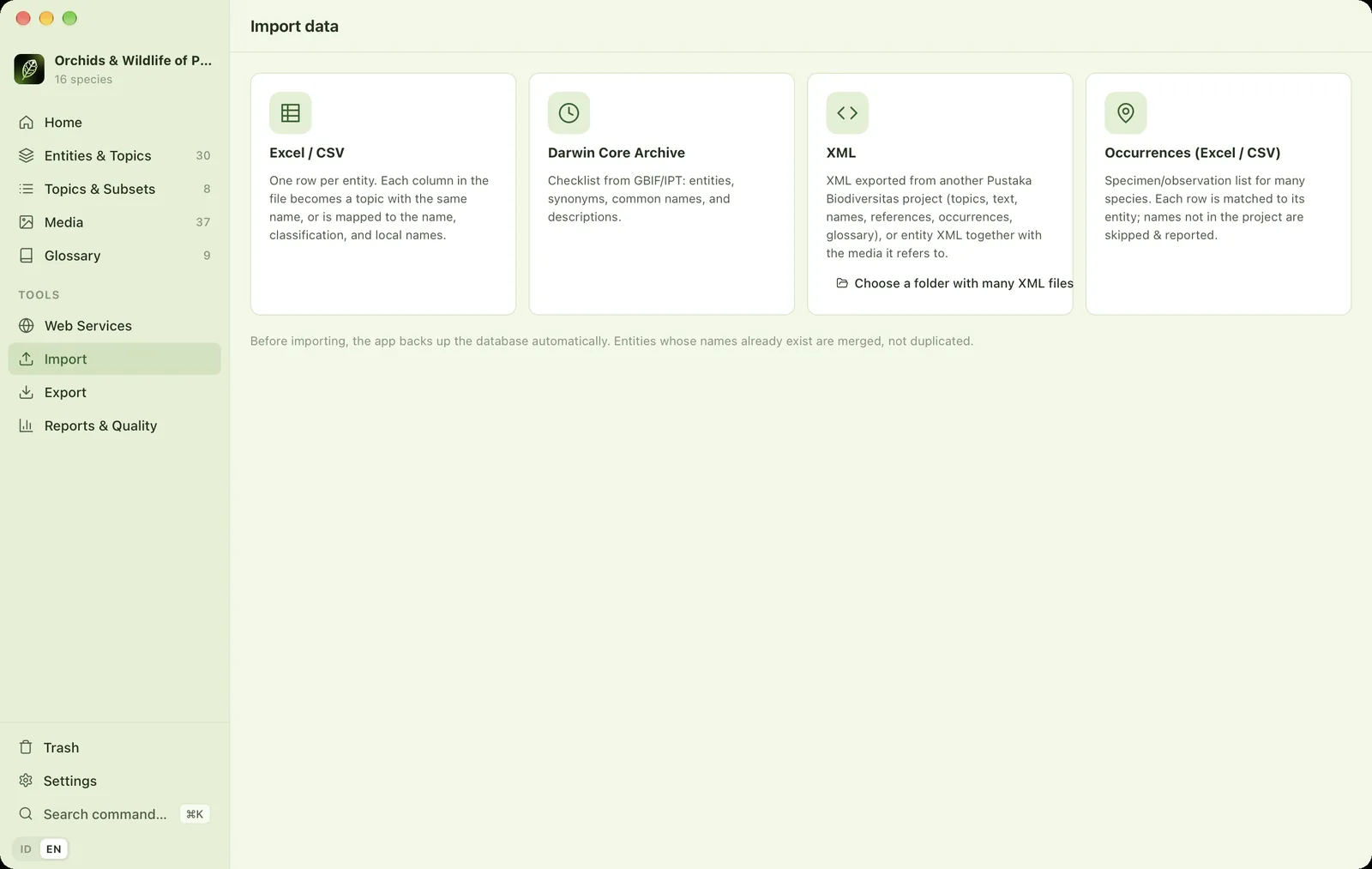Click the Entities & Topics layers icon
This screenshot has width=1372, height=869.
pyautogui.click(x=27, y=155)
